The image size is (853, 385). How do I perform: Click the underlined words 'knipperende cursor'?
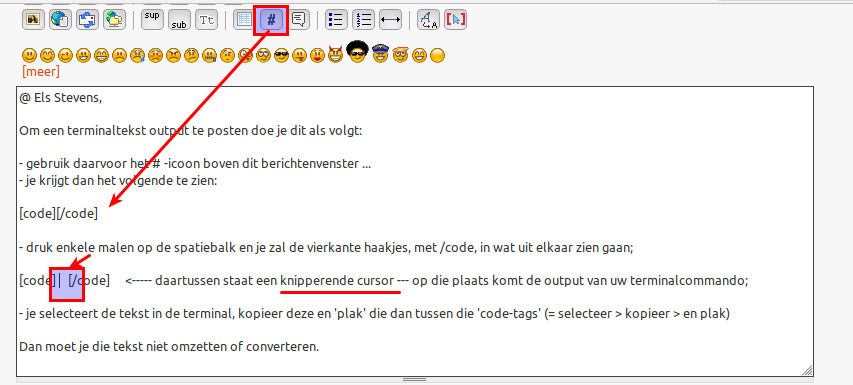pos(337,281)
